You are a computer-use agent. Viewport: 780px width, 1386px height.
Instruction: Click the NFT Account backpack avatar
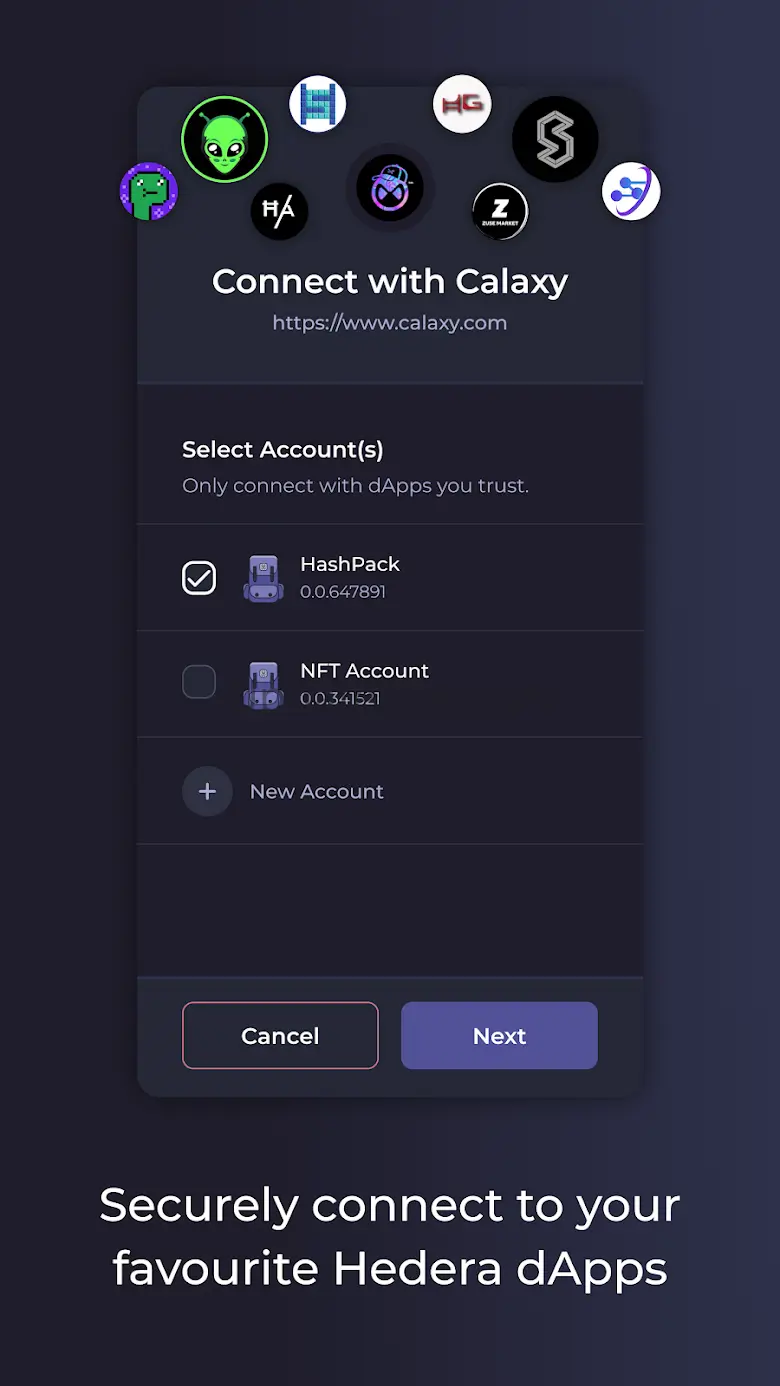click(263, 684)
